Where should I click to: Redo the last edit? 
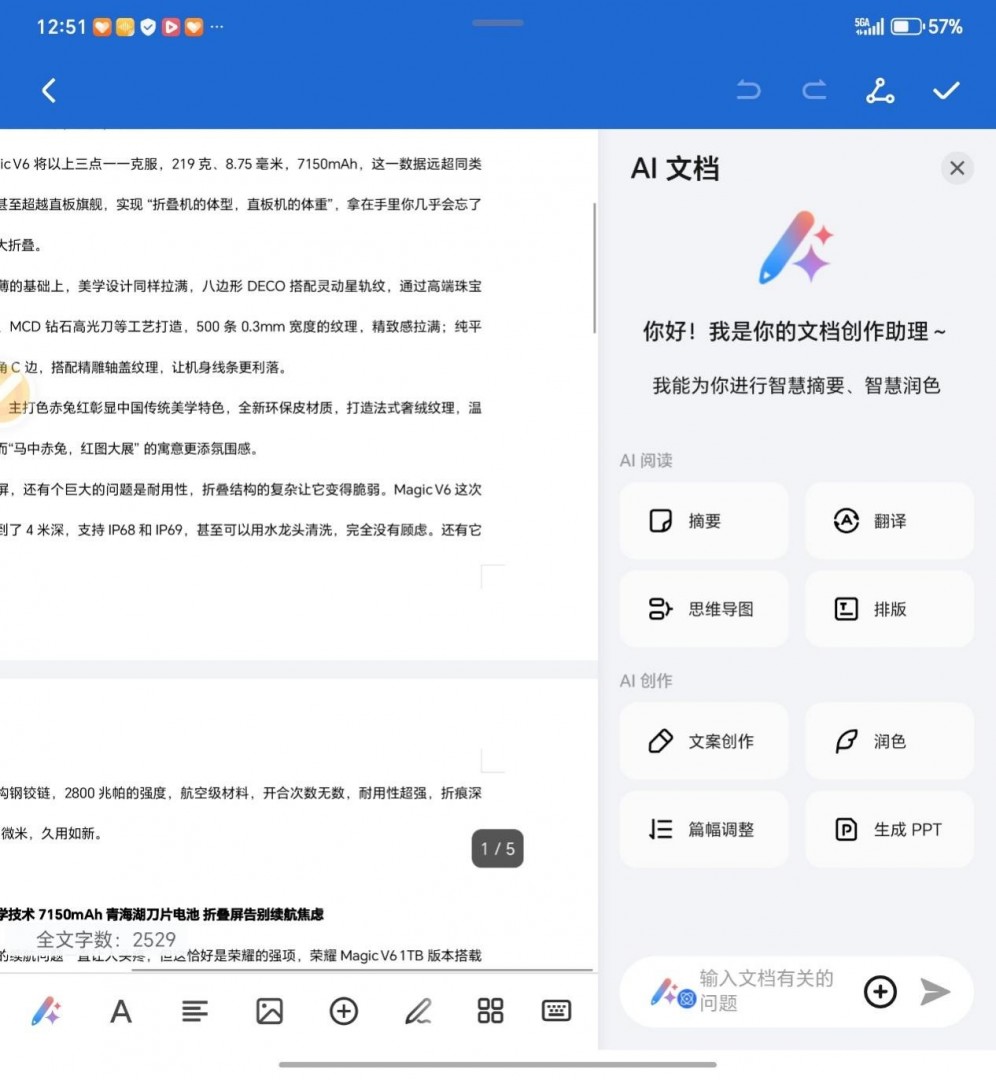tap(814, 90)
